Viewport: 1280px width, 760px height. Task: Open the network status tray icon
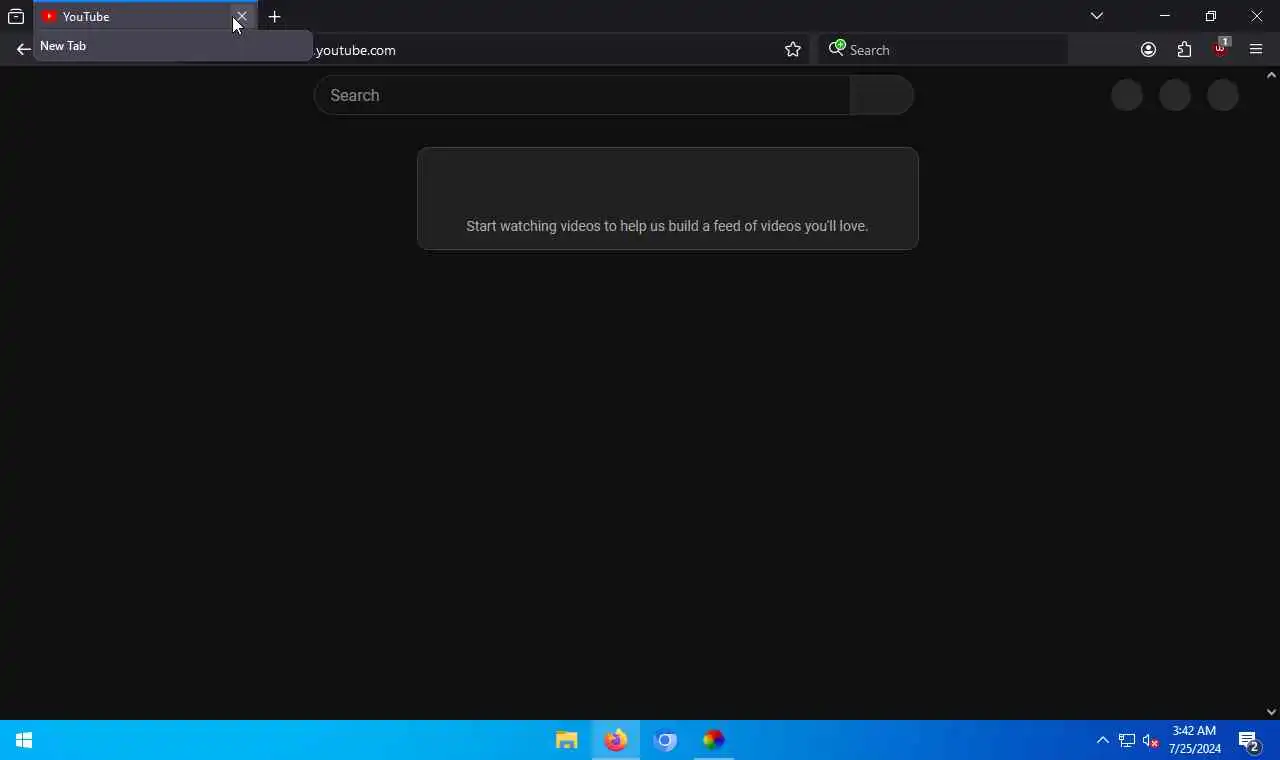1127,740
